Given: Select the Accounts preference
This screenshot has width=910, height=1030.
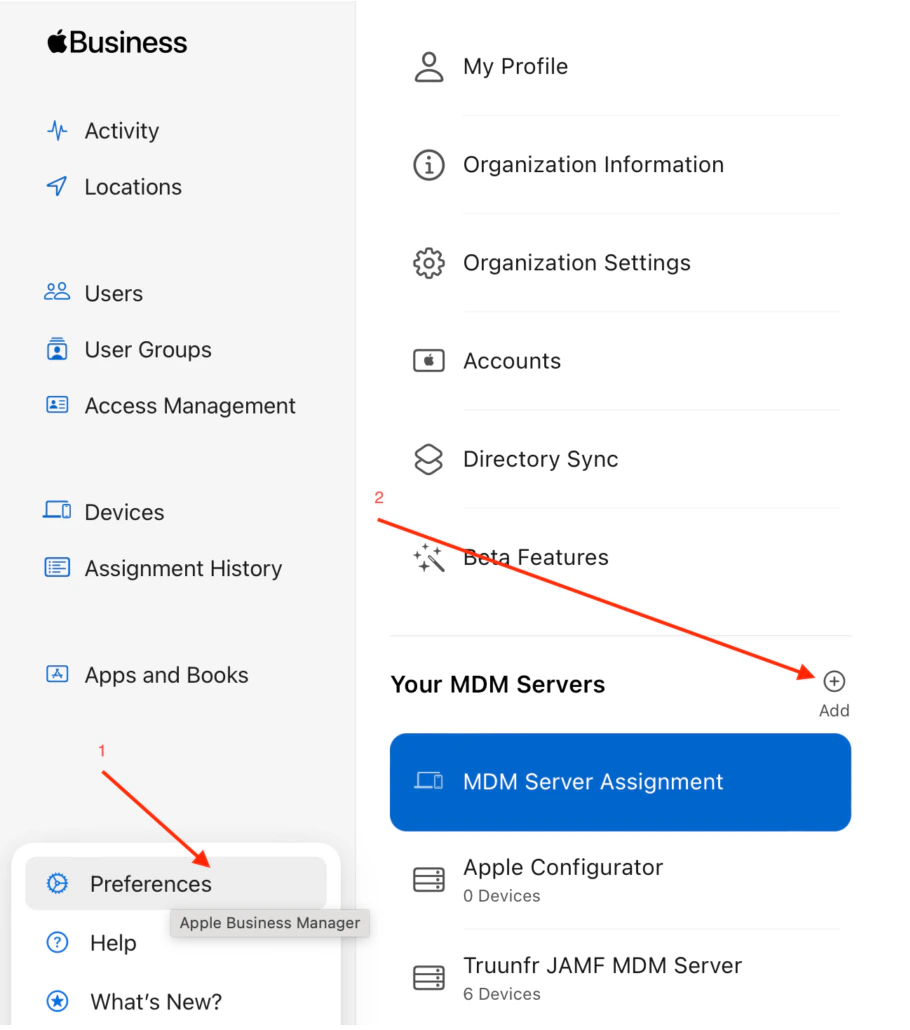Looking at the screenshot, I should coord(512,361).
